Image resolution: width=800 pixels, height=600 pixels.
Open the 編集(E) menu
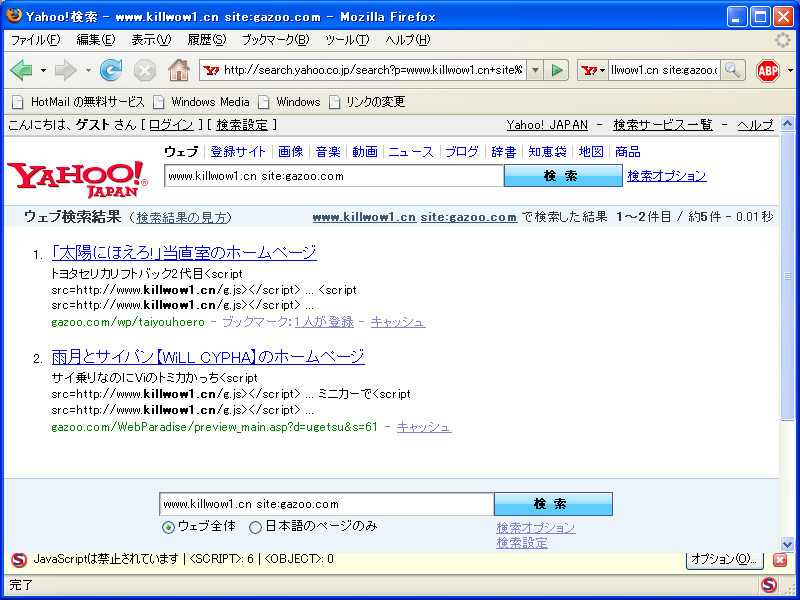click(95, 40)
